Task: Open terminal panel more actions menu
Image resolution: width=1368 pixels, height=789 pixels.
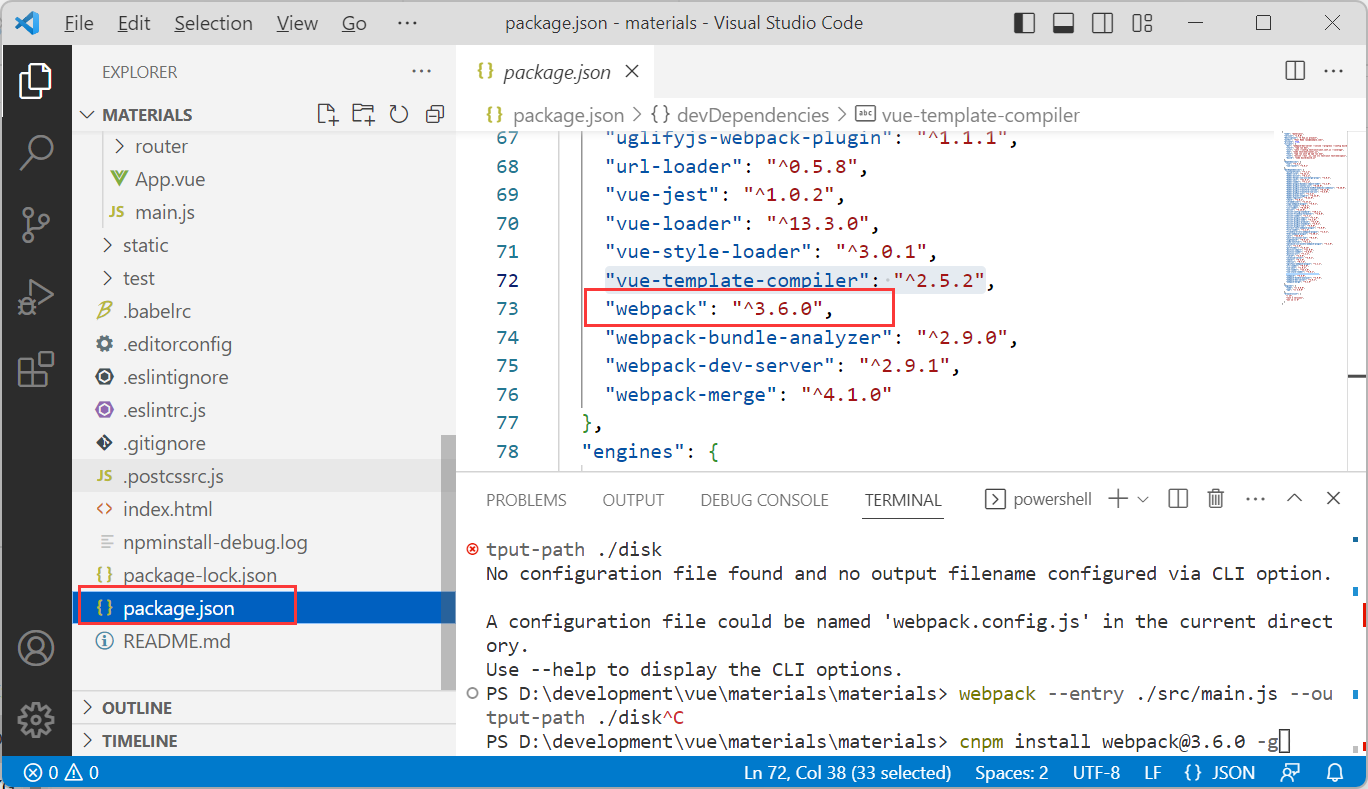Action: [x=1255, y=499]
